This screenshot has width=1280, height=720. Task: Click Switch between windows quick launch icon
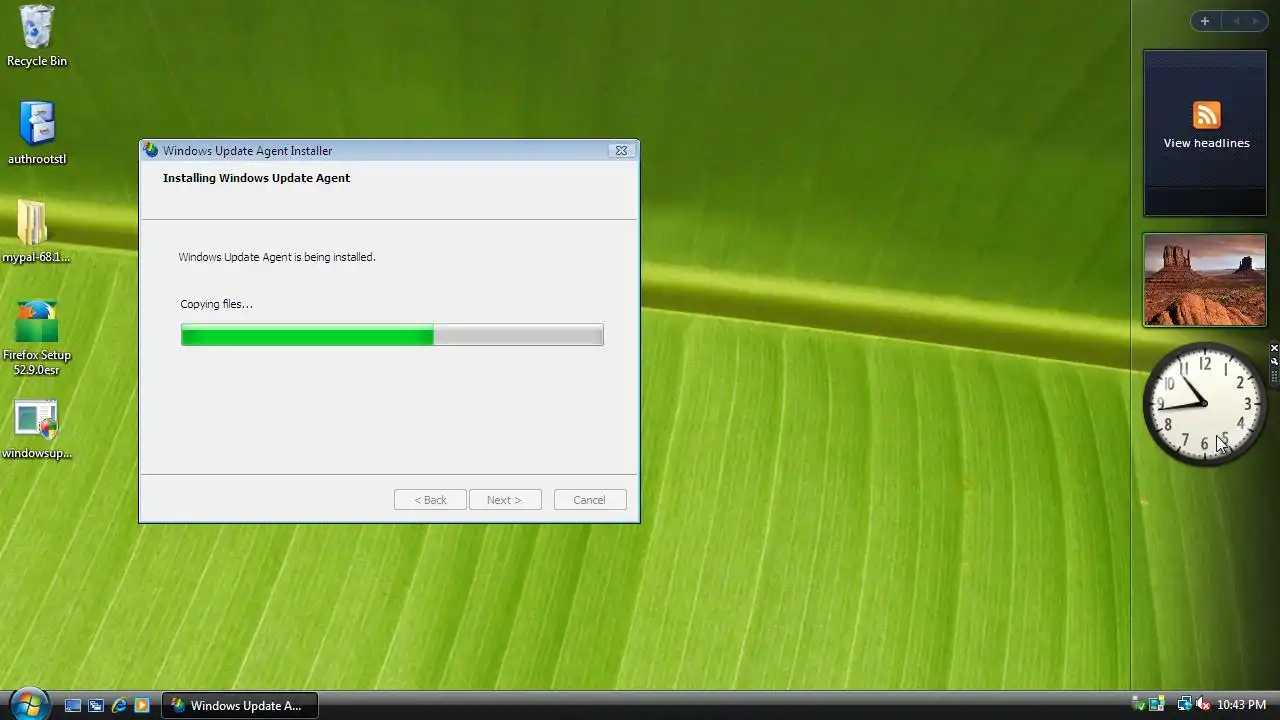[96, 705]
